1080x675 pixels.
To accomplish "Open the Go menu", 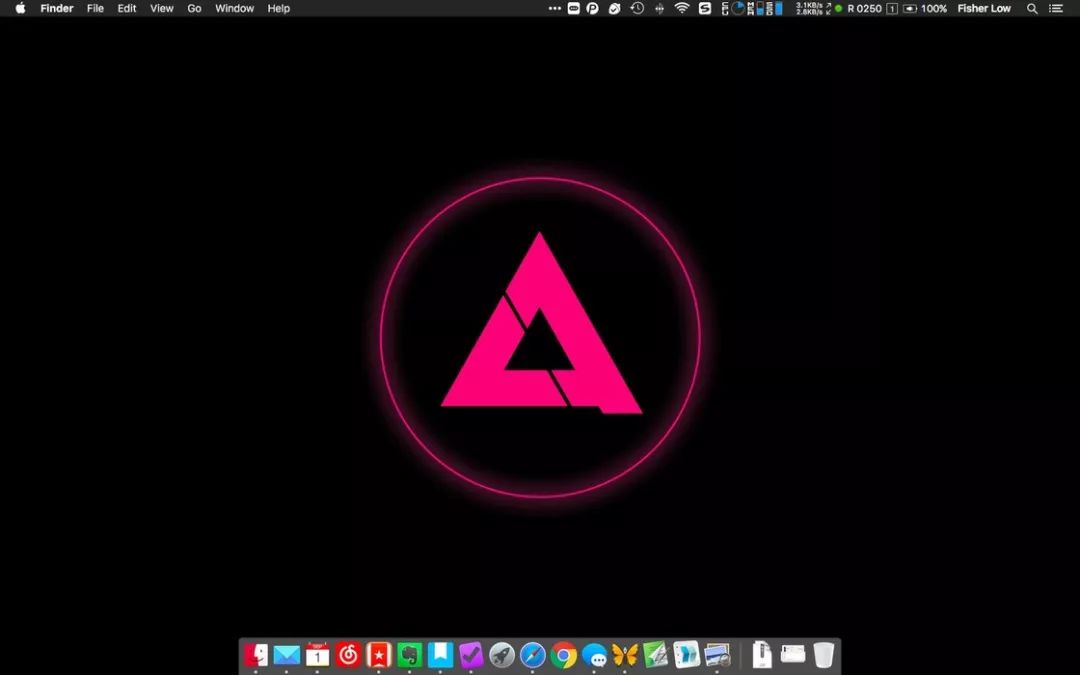I will (194, 8).
